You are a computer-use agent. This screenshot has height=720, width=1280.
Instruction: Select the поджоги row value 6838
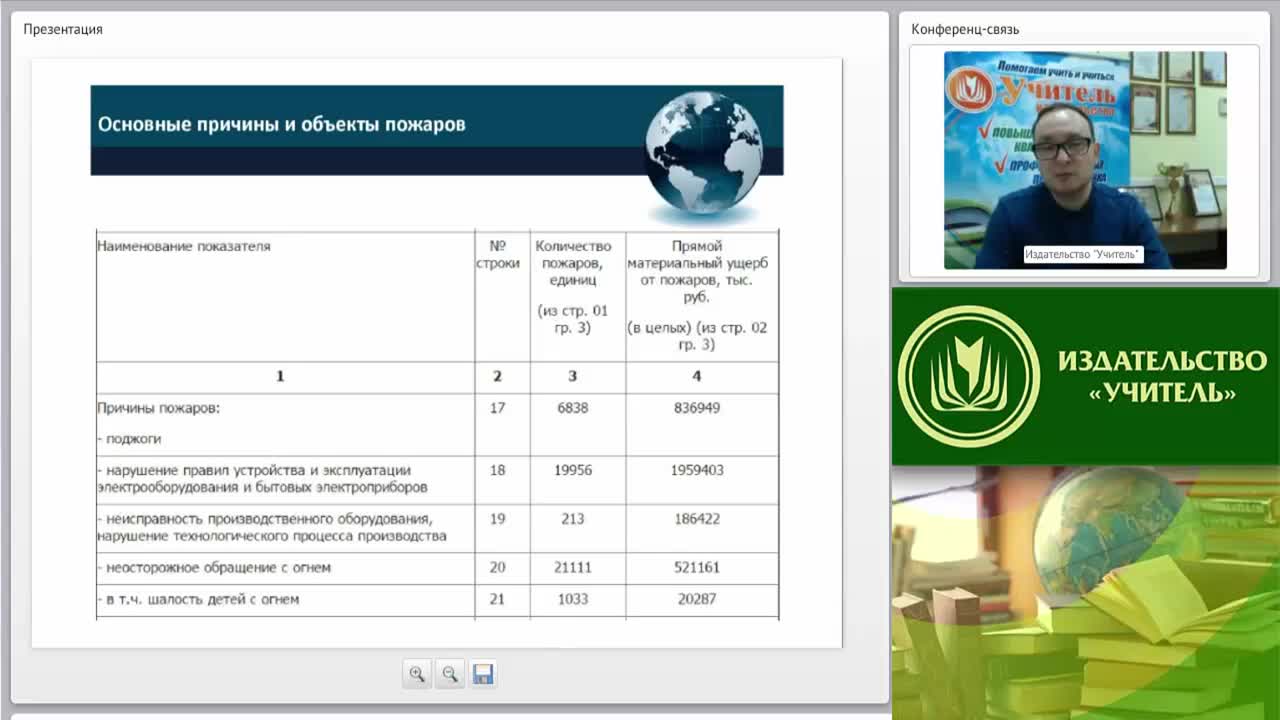(x=573, y=408)
